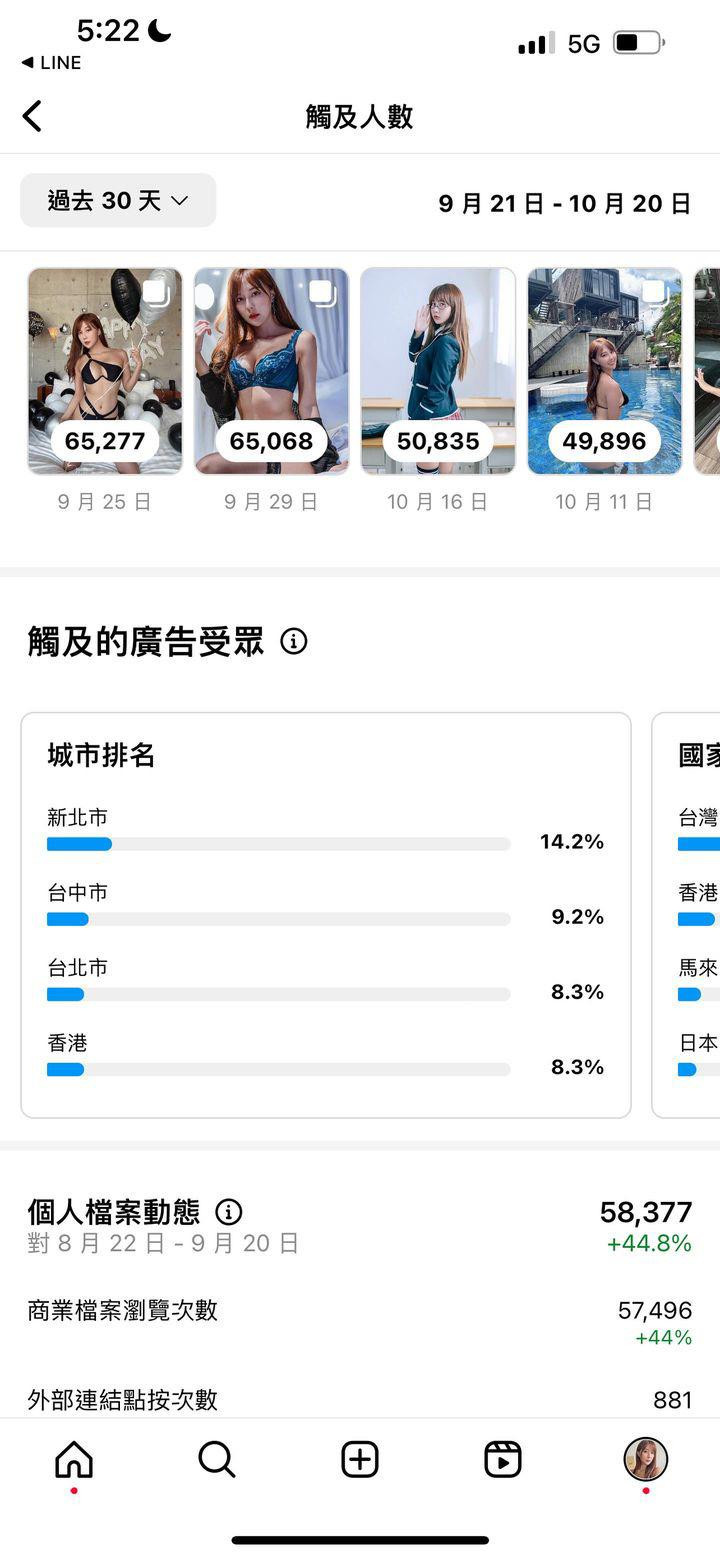Open the profile avatar in bottom bar
720x1558 pixels.
(646, 1460)
